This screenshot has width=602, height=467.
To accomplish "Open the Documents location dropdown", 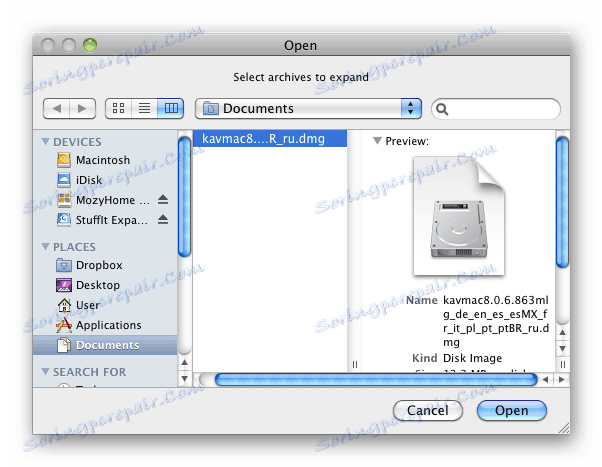I will click(x=308, y=109).
